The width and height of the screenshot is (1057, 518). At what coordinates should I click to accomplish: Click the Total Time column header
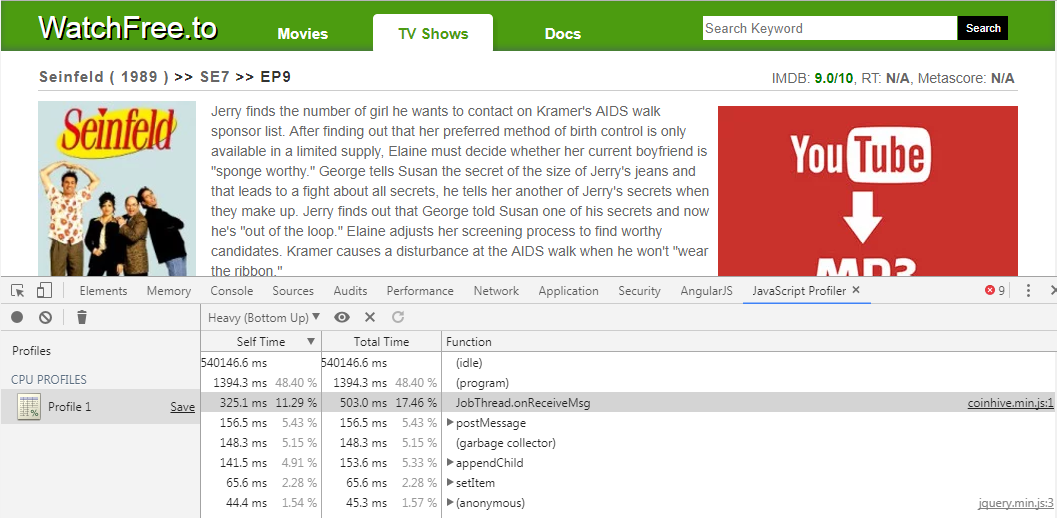pyautogui.click(x=381, y=341)
